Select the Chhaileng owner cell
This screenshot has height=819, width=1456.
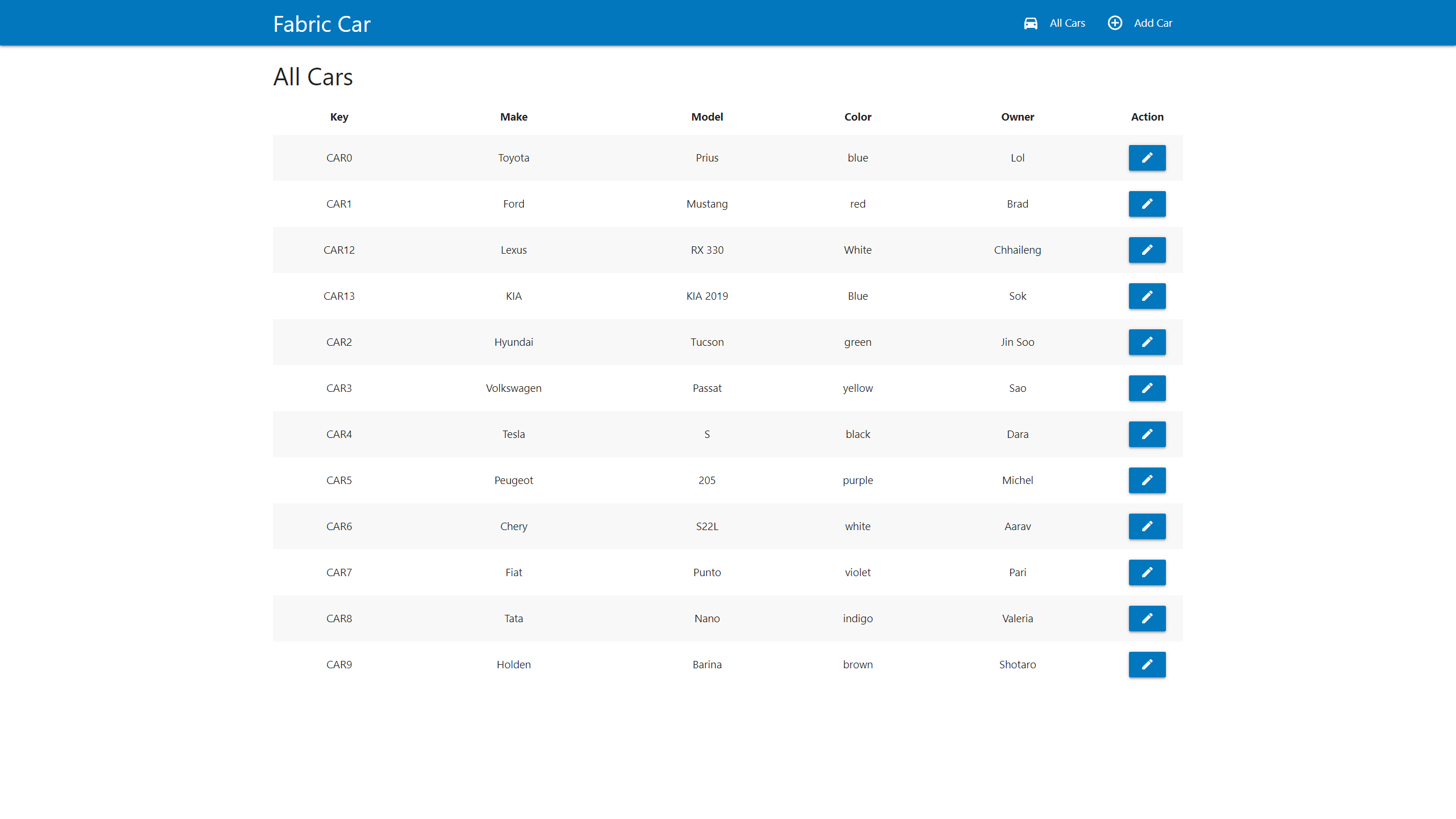coord(1017,250)
